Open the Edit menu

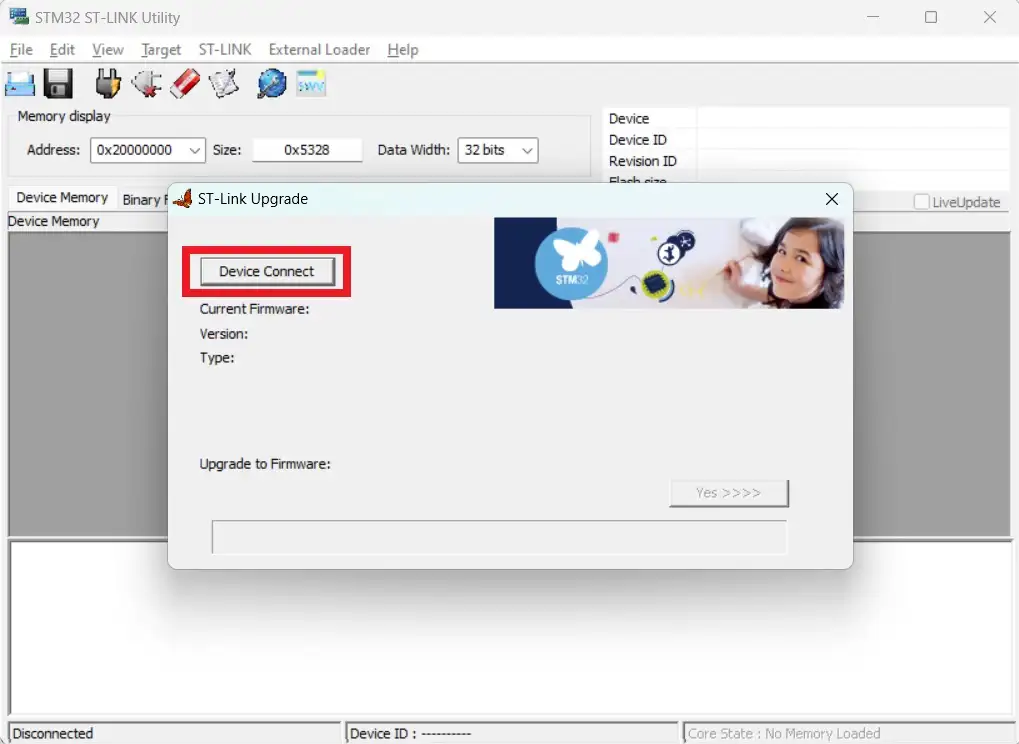(62, 50)
